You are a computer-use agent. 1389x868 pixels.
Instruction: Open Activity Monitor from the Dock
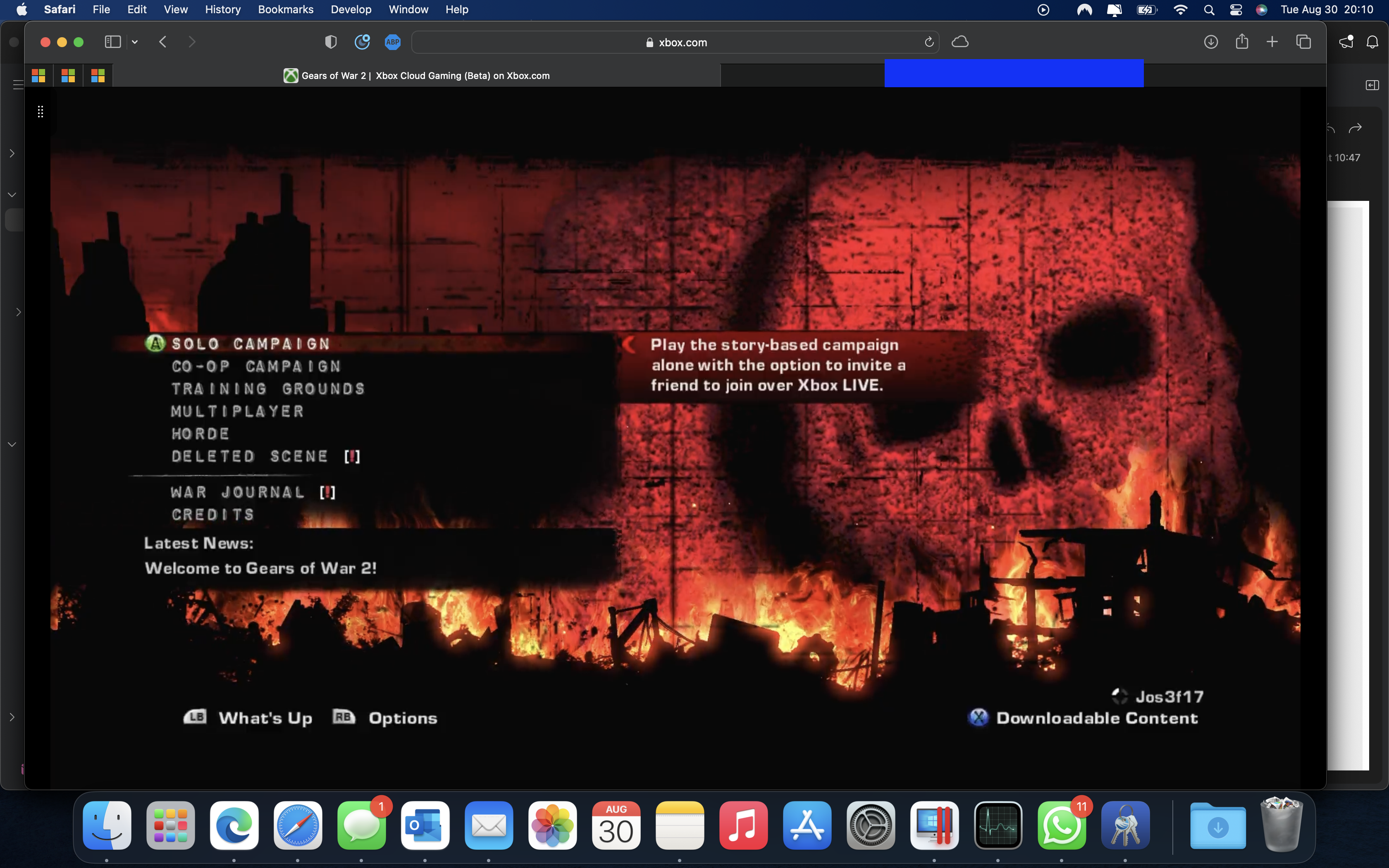point(998,825)
